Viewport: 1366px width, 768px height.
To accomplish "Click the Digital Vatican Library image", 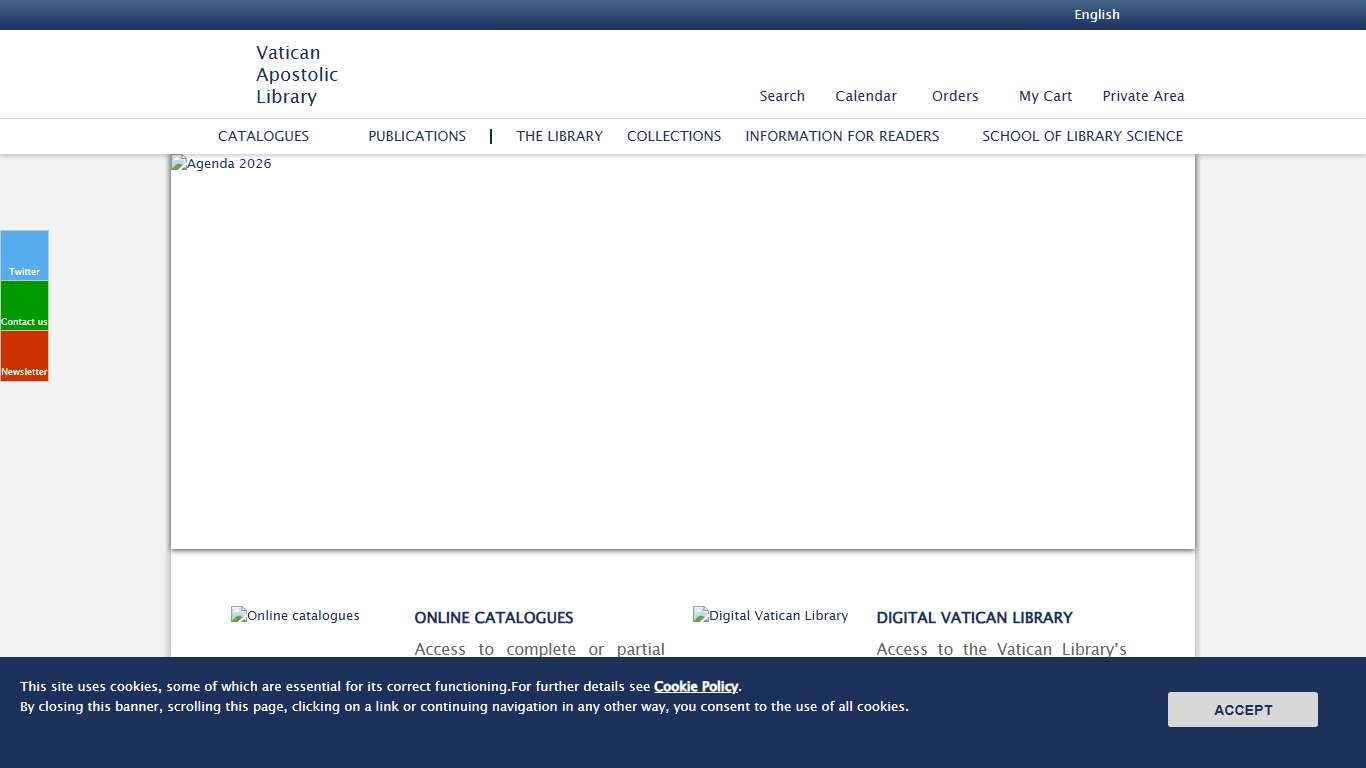I will 770,616.
